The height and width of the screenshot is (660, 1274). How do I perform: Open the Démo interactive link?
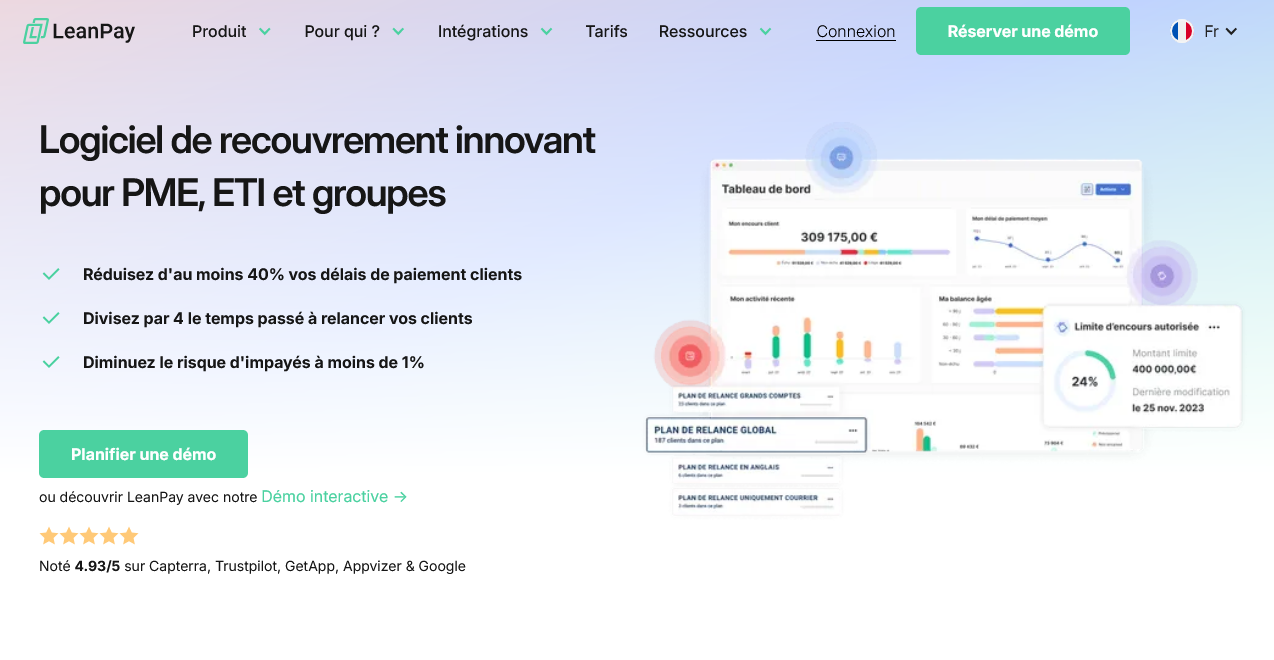(x=334, y=496)
